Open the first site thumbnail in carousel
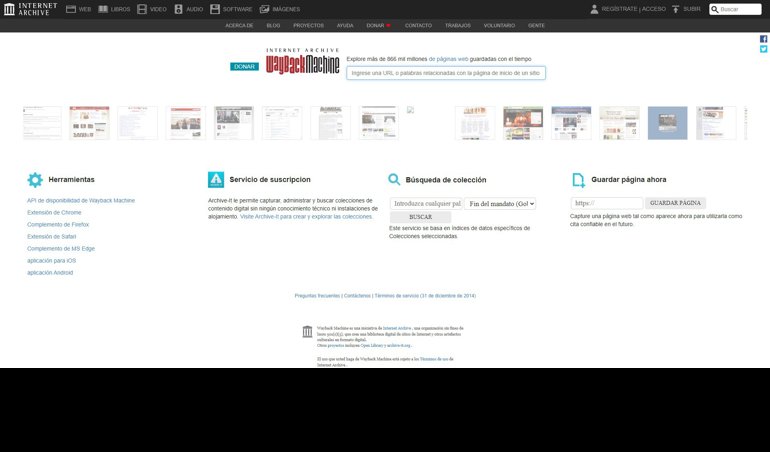The height and width of the screenshot is (452, 770). coord(42,123)
